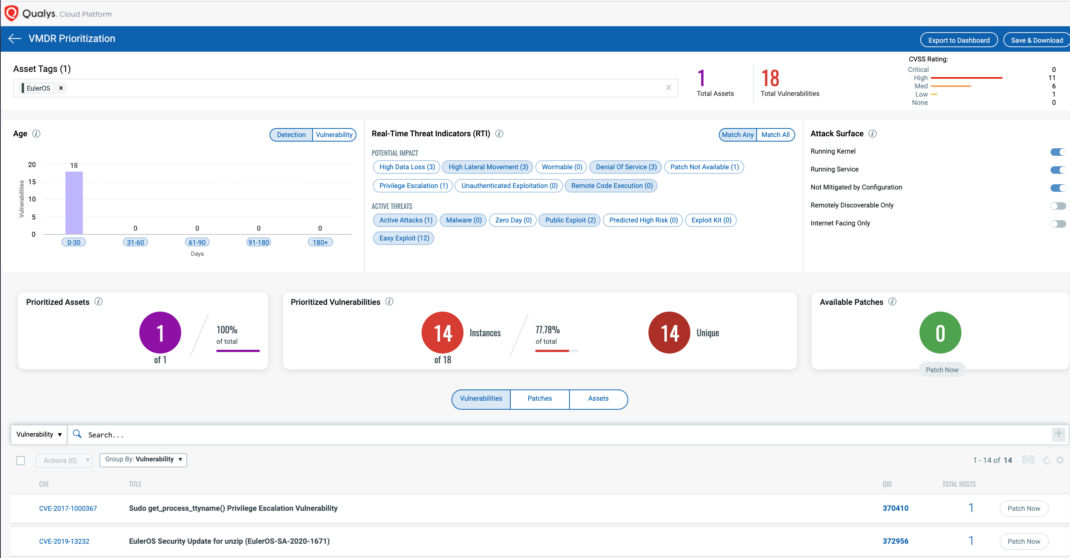Select the 91-180 days age range

[x=258, y=242]
